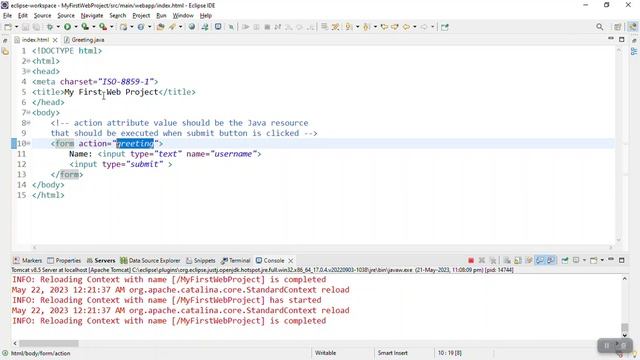
Task: Click the highlighted greeting action value
Action: tap(135, 144)
